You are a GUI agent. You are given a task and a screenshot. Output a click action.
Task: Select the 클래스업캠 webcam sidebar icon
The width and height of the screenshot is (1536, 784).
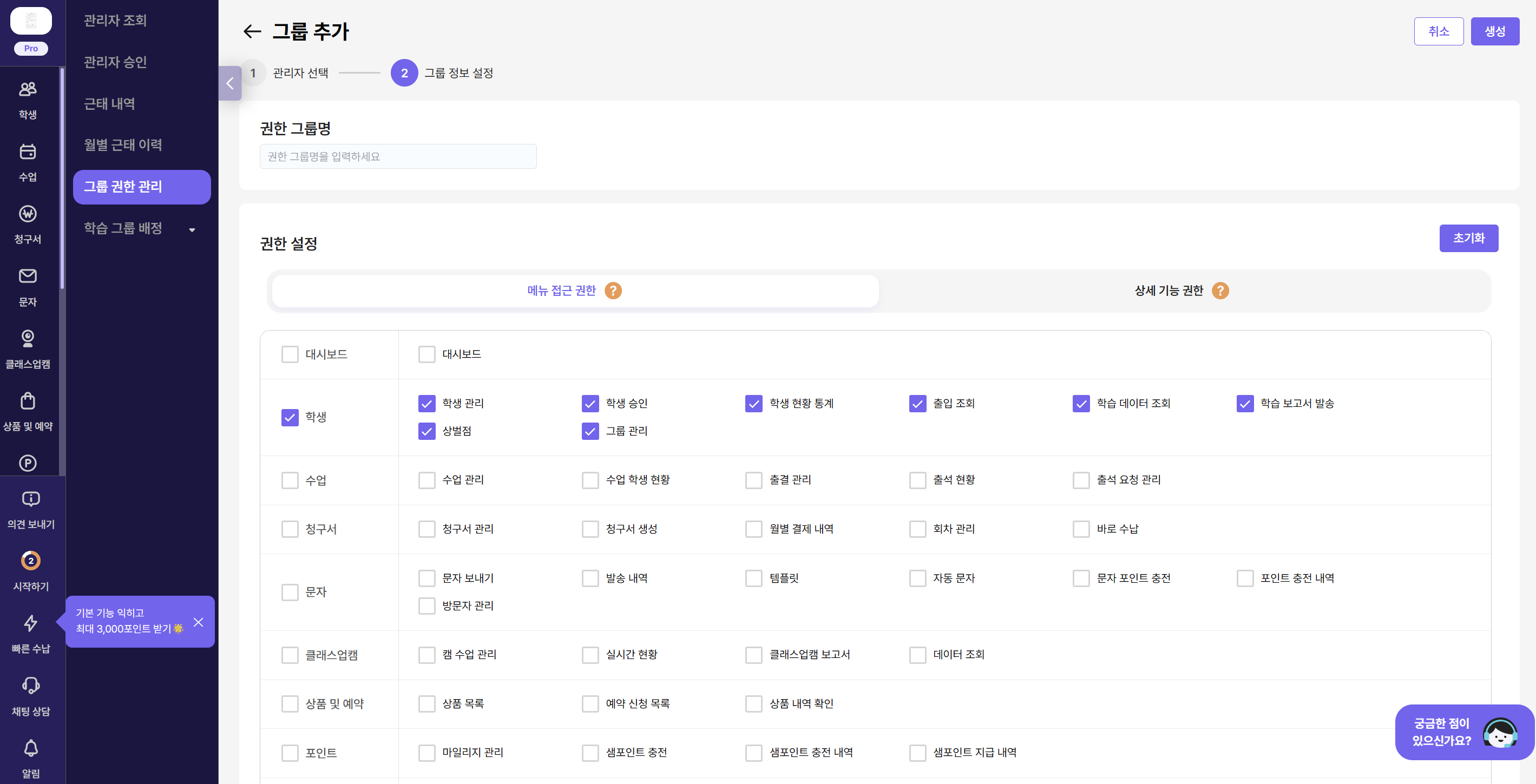[x=28, y=339]
